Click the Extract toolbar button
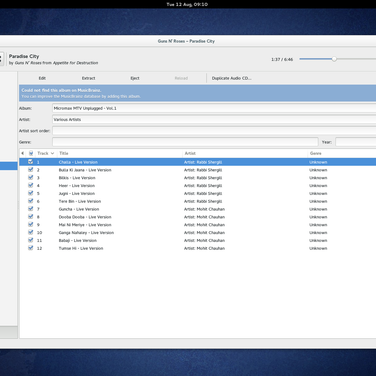The height and width of the screenshot is (376, 376). (89, 78)
